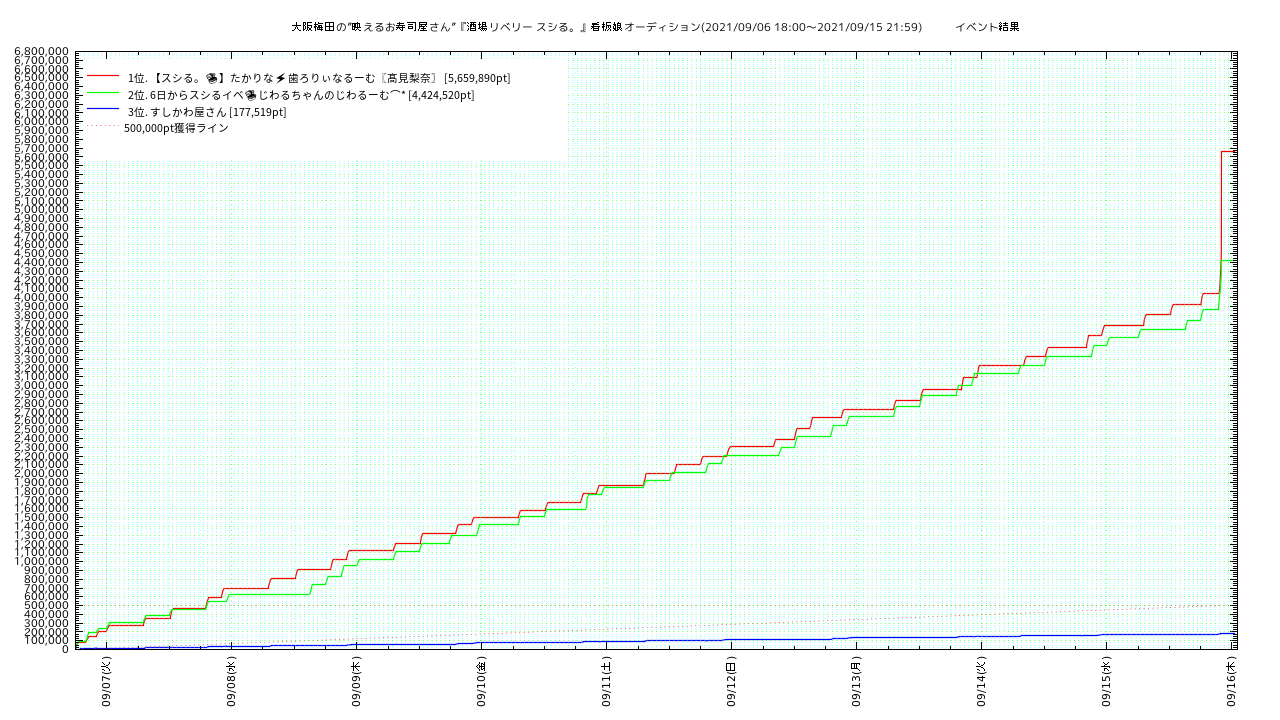Click the chart title about 看板娘オーディション
The image size is (1280, 720).
(x=606, y=27)
